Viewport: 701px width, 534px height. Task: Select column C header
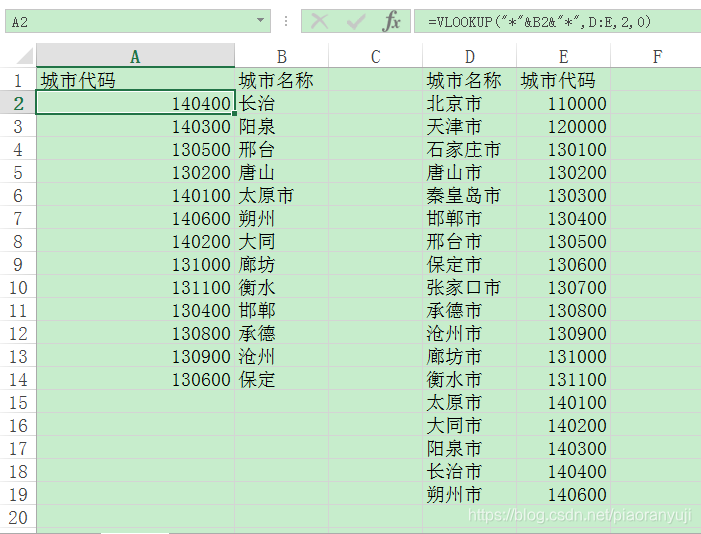[376, 56]
